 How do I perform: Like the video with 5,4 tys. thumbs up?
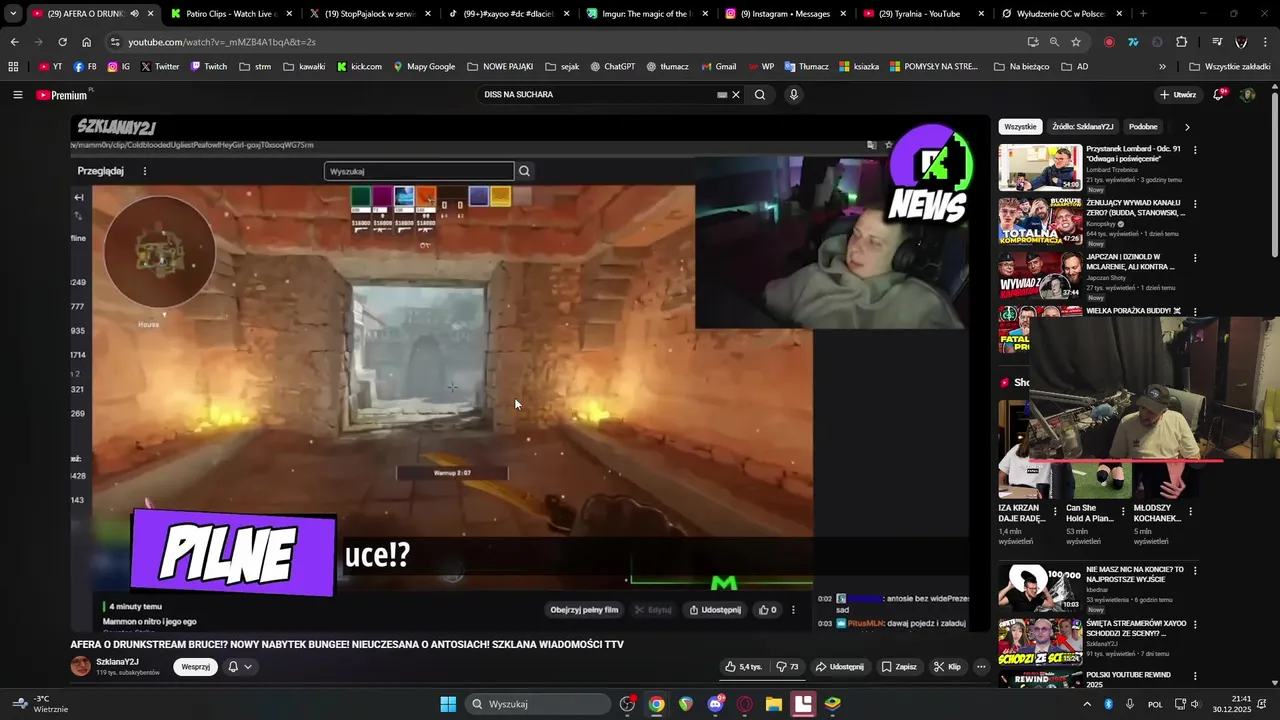(744, 667)
